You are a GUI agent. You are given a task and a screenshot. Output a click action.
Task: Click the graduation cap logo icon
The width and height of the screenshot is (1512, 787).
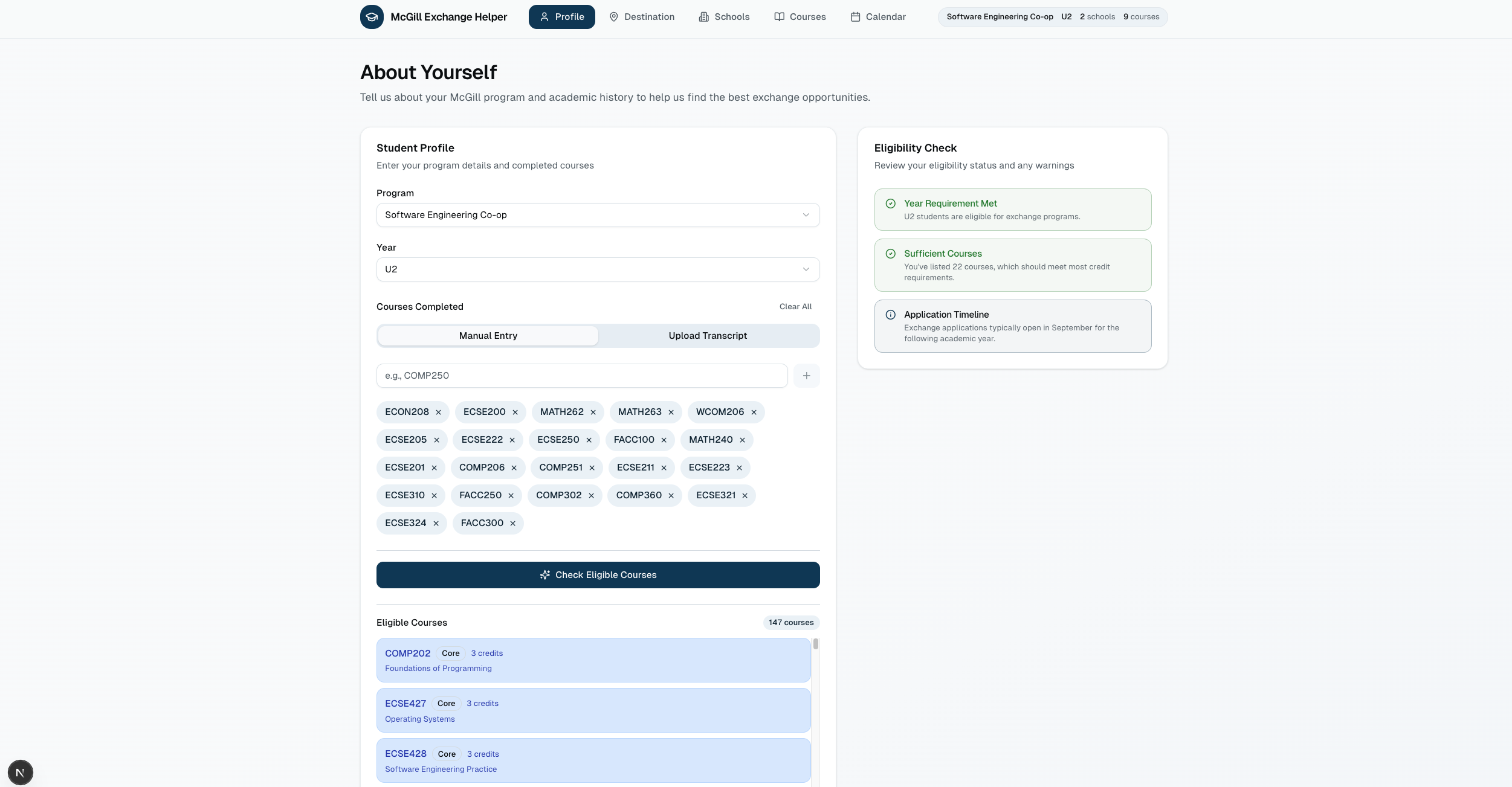tap(372, 17)
